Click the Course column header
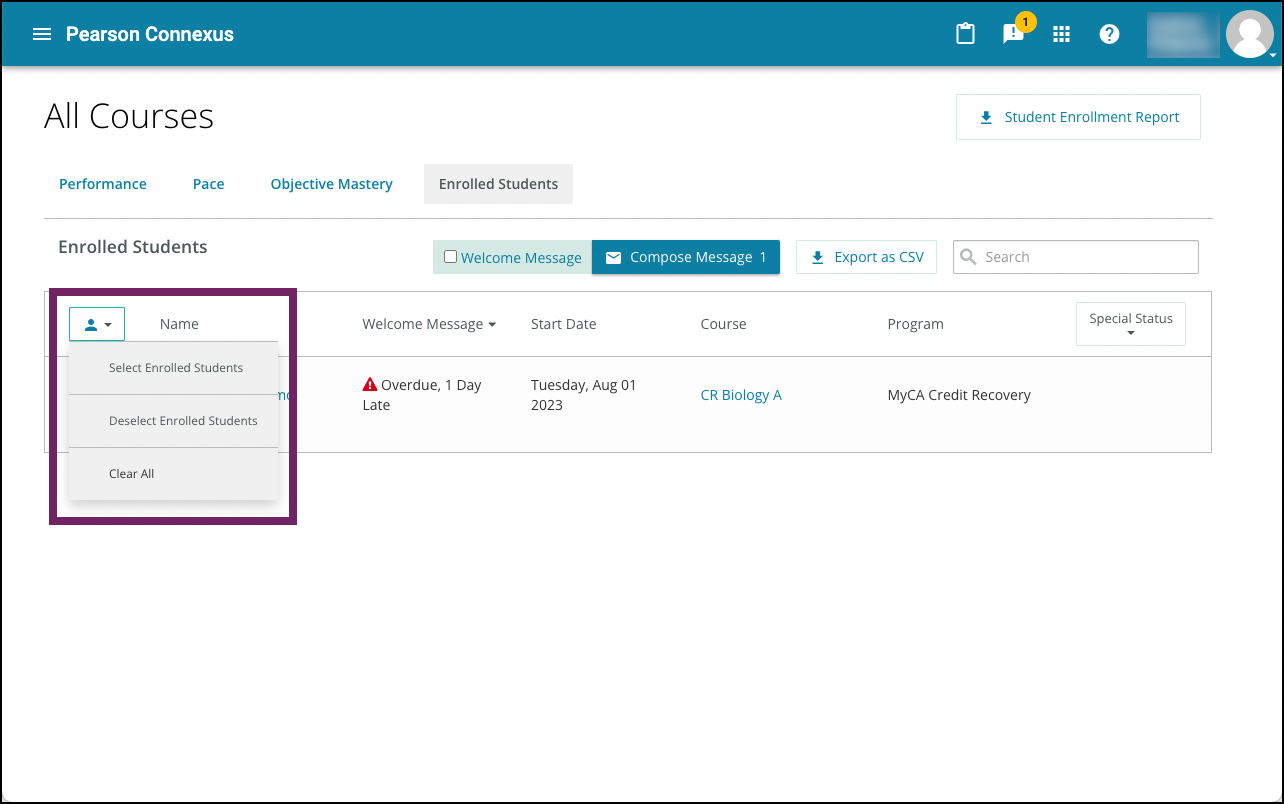This screenshot has height=804, width=1284. [723, 324]
